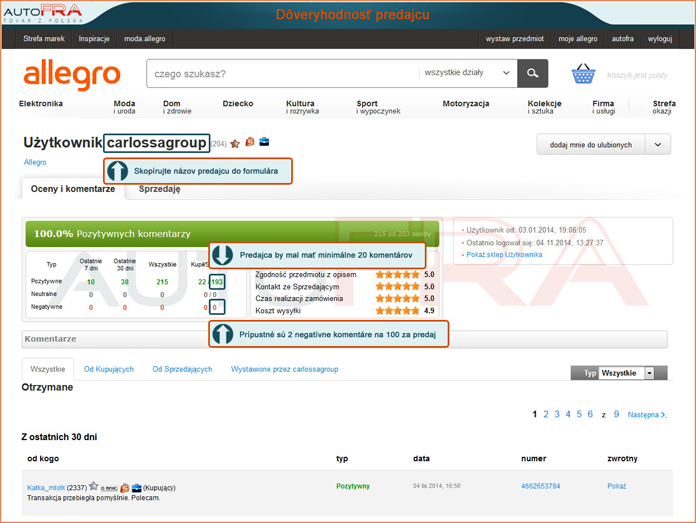Click the 'koszyk jest pusty' cart text
Screen dimensions: 696x523
637,75
